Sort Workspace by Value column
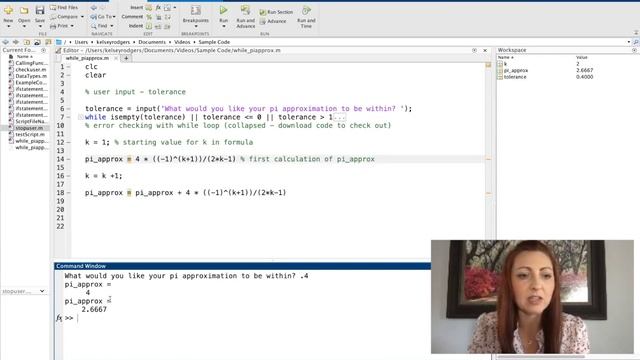 (x=582, y=58)
